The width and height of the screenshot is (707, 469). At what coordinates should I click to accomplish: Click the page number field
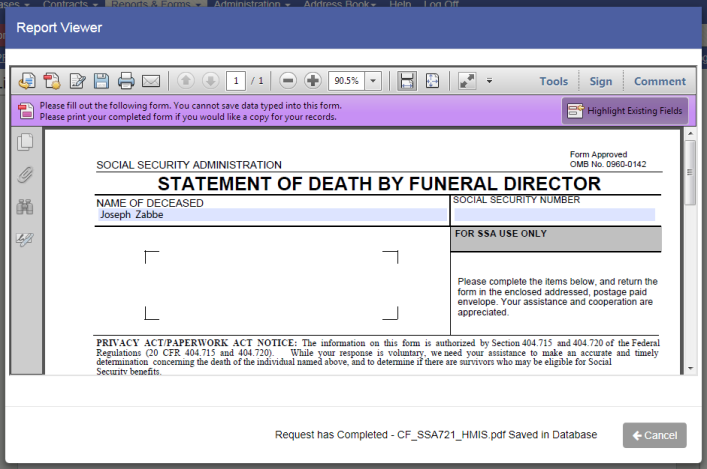click(x=236, y=81)
